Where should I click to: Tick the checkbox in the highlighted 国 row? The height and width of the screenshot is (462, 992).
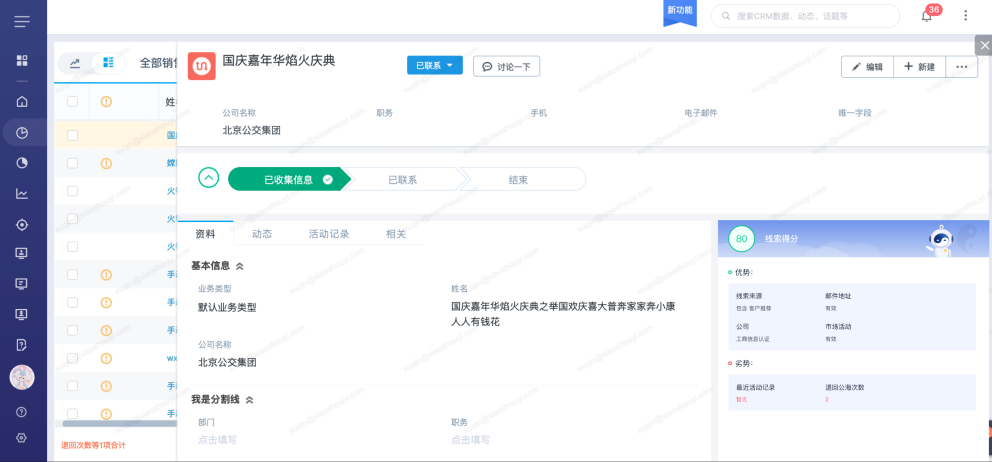[72, 135]
